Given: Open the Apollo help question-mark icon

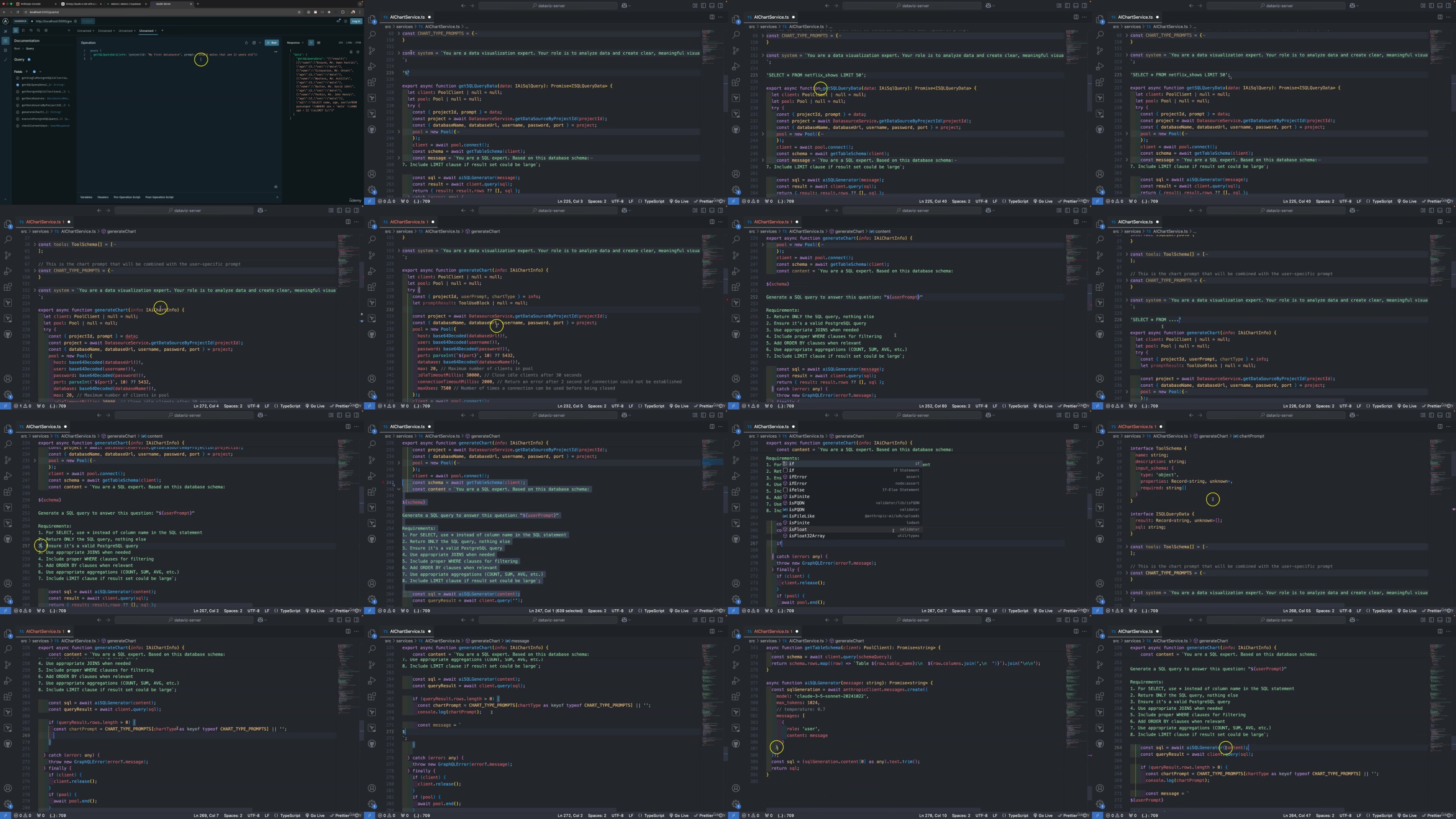Looking at the screenshot, I should (346, 21).
